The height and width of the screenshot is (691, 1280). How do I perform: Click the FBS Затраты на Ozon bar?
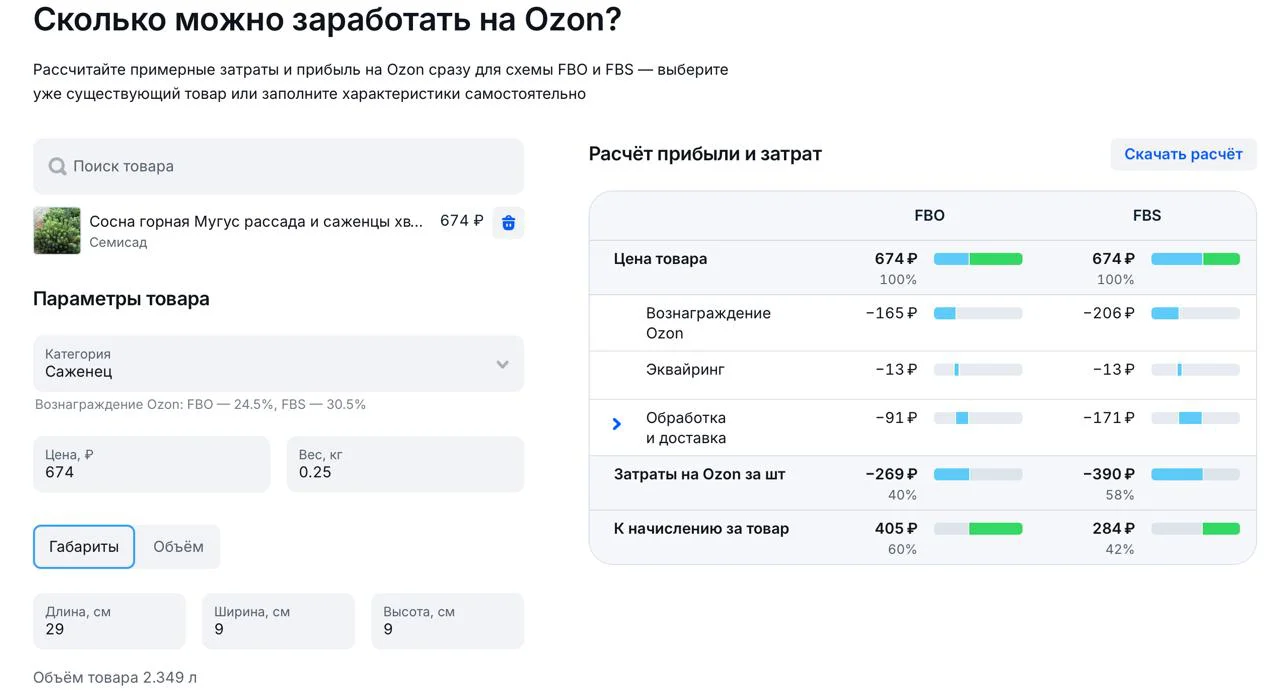1195,474
